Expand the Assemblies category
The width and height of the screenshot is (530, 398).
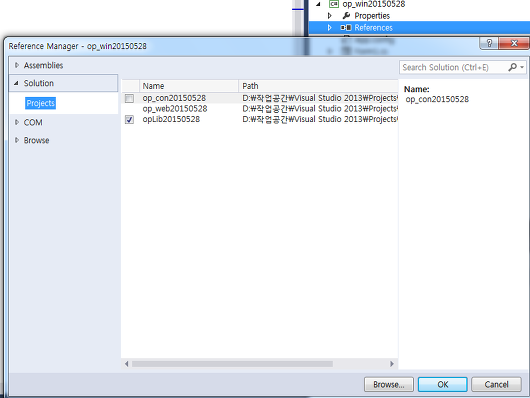[17, 65]
